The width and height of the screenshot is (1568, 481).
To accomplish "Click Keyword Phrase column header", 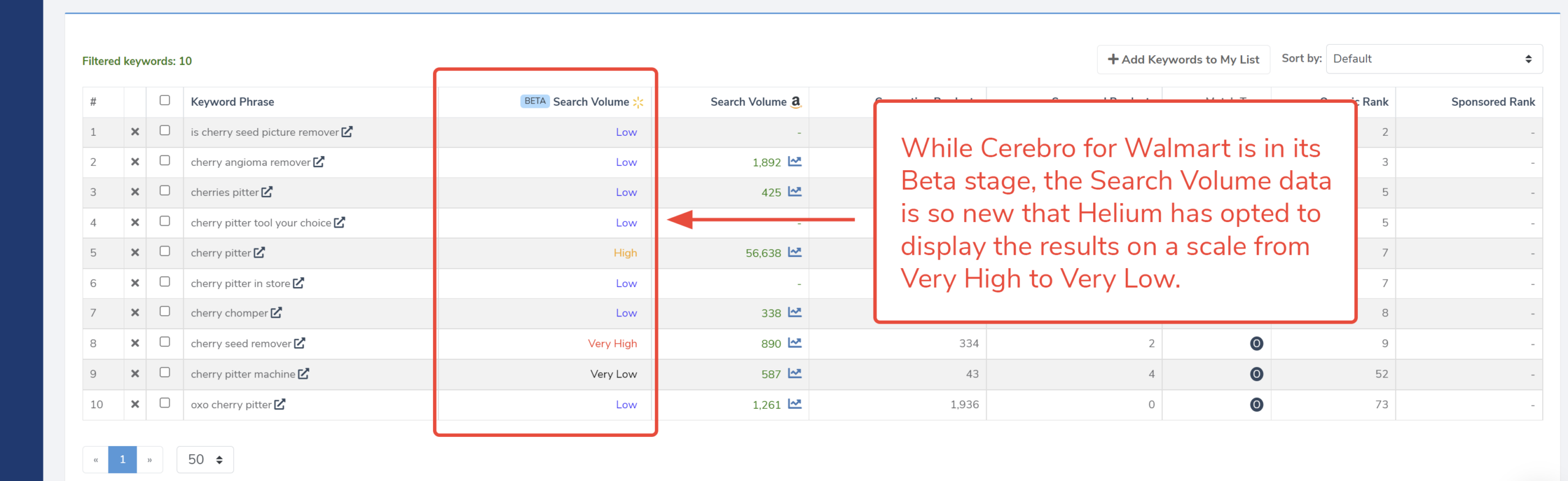I will [232, 102].
